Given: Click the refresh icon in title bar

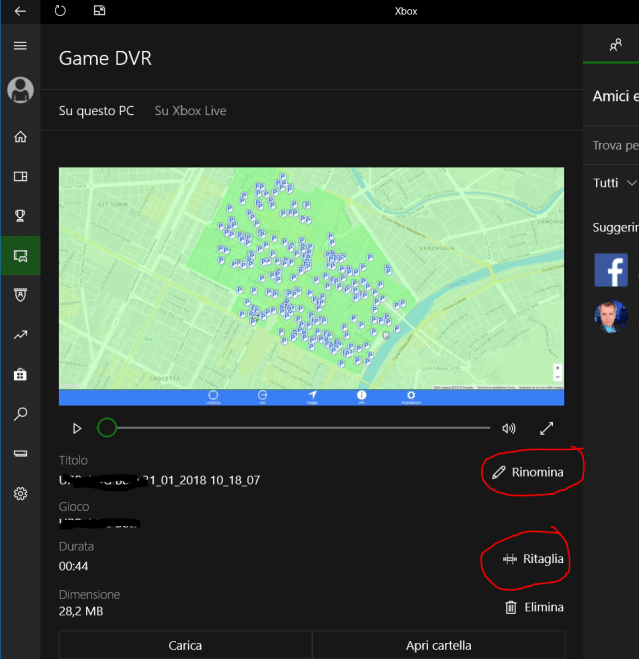Looking at the screenshot, I should tap(60, 11).
